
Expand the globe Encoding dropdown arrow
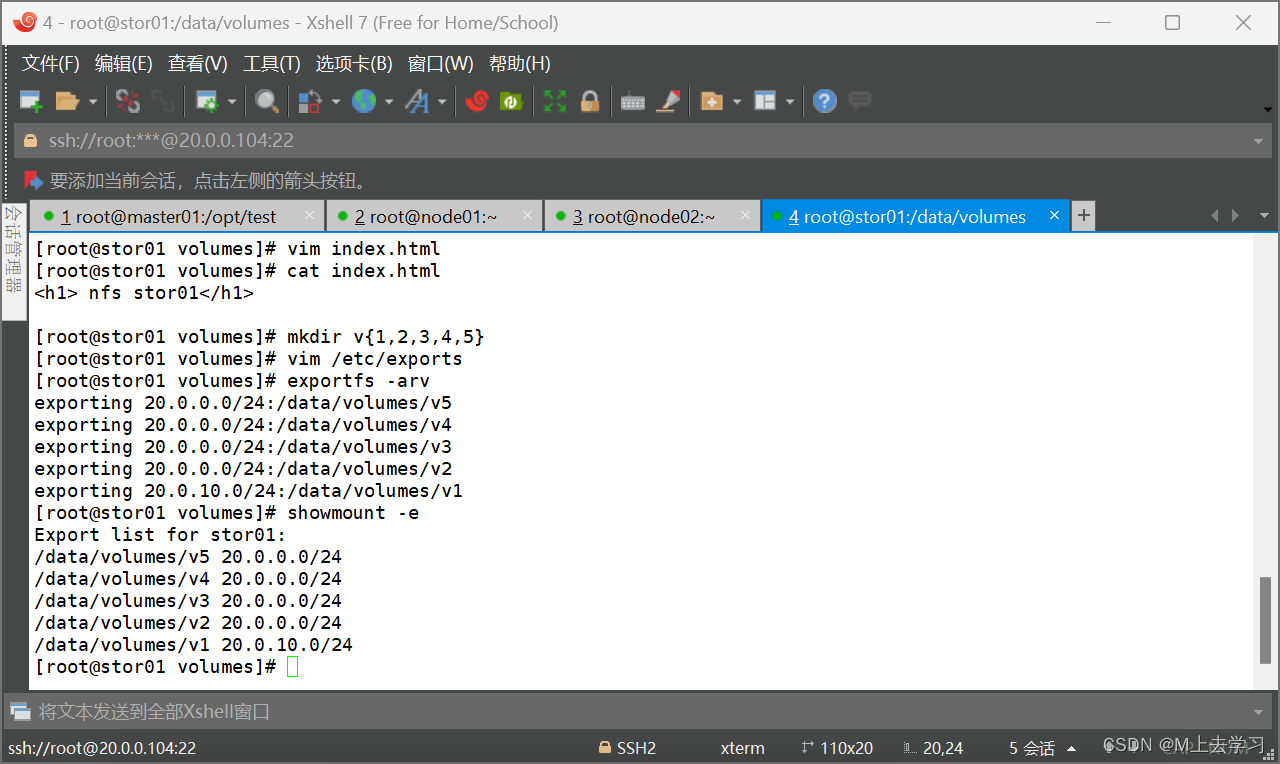coord(388,102)
